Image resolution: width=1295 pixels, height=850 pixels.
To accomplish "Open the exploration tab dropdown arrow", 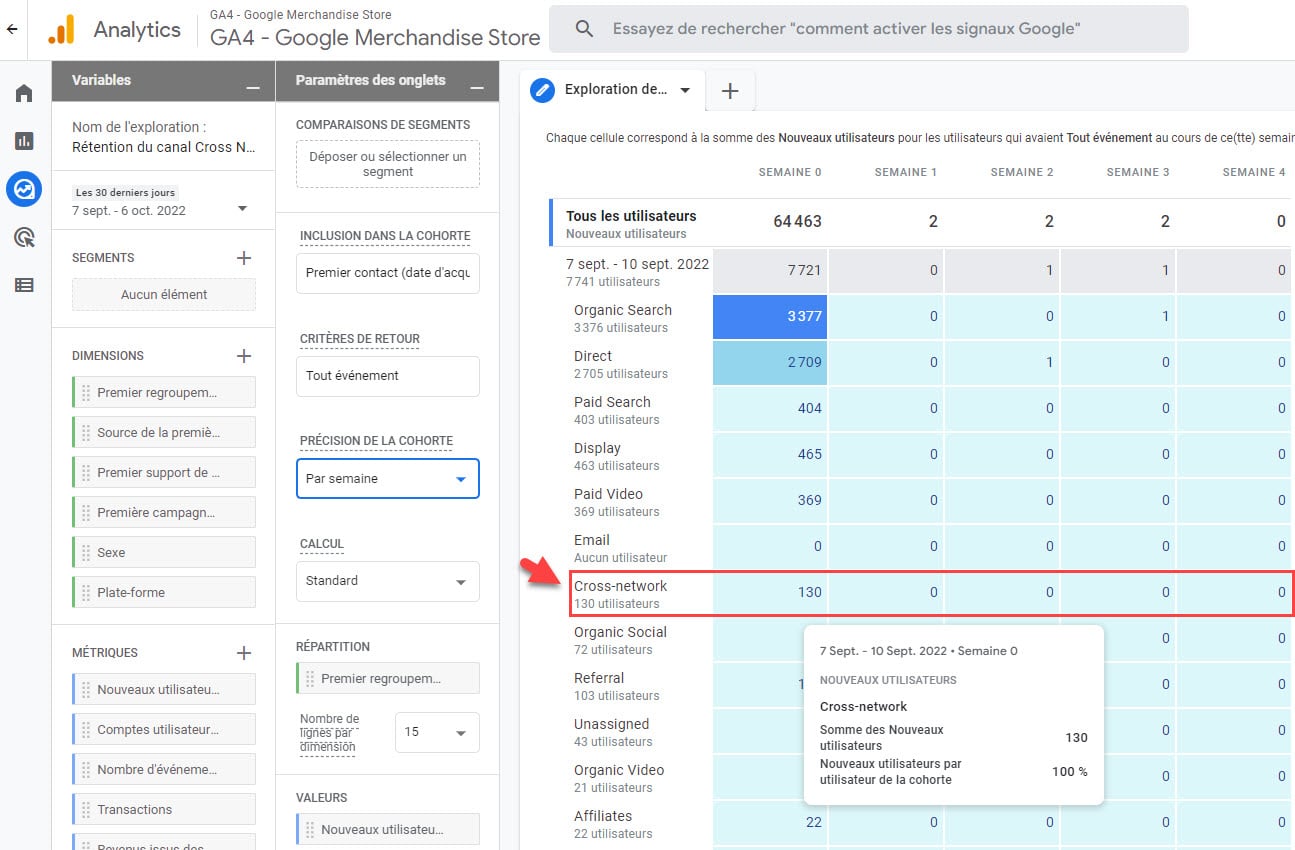I will (x=685, y=90).
